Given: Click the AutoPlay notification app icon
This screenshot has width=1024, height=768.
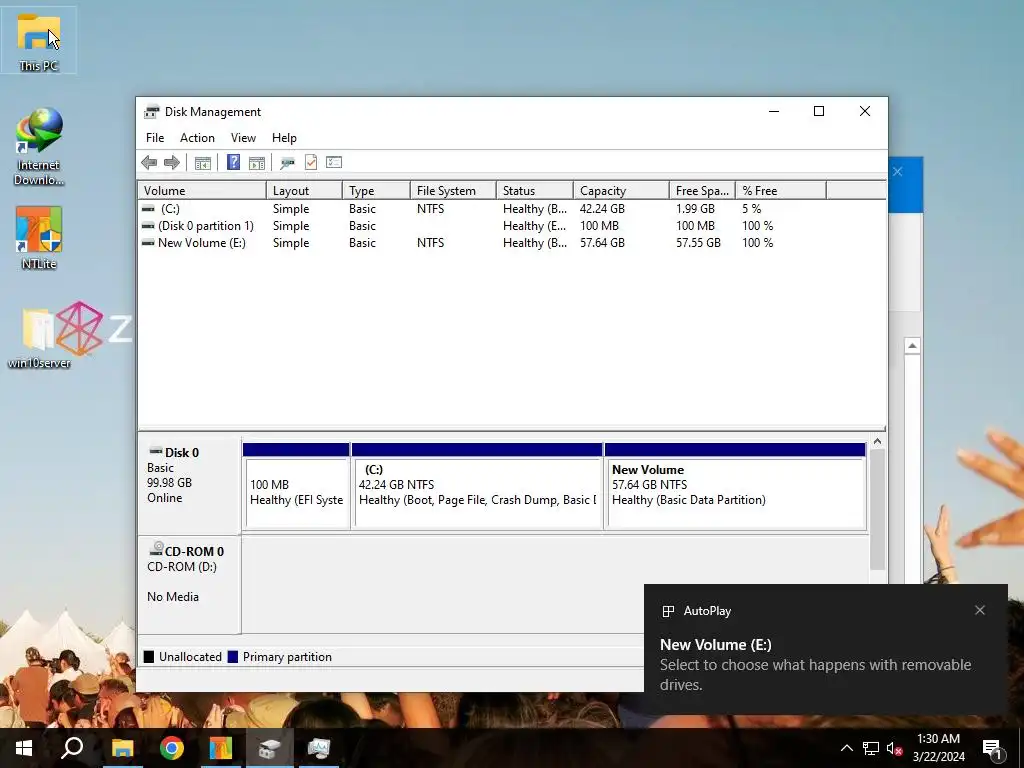Looking at the screenshot, I should pos(668,611).
